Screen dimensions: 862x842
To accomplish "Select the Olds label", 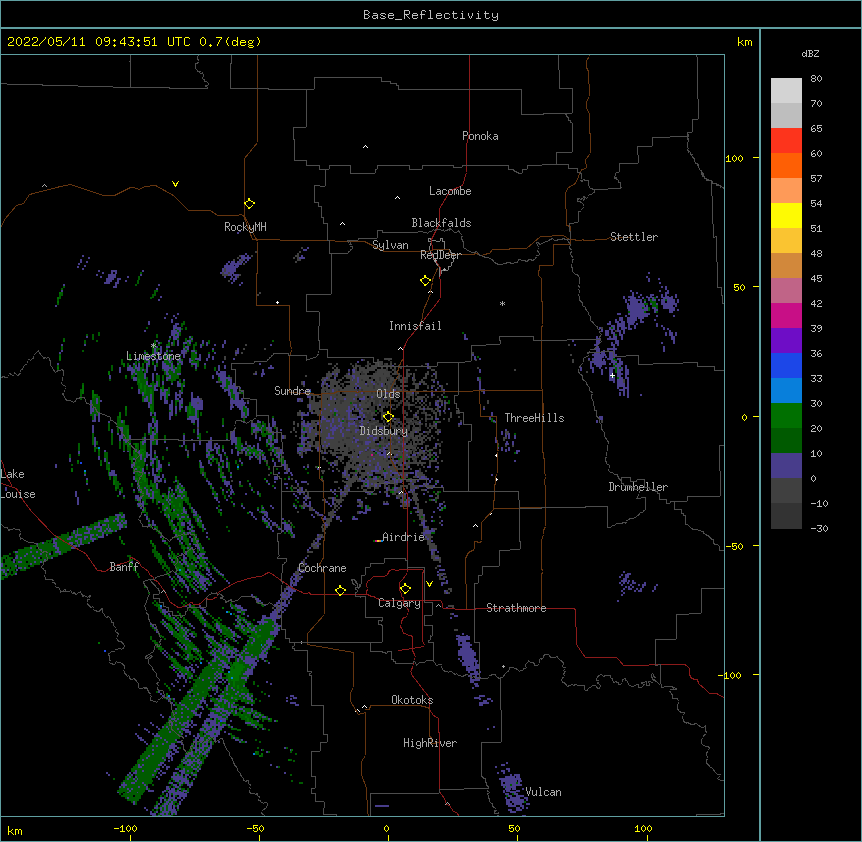I will click(388, 394).
